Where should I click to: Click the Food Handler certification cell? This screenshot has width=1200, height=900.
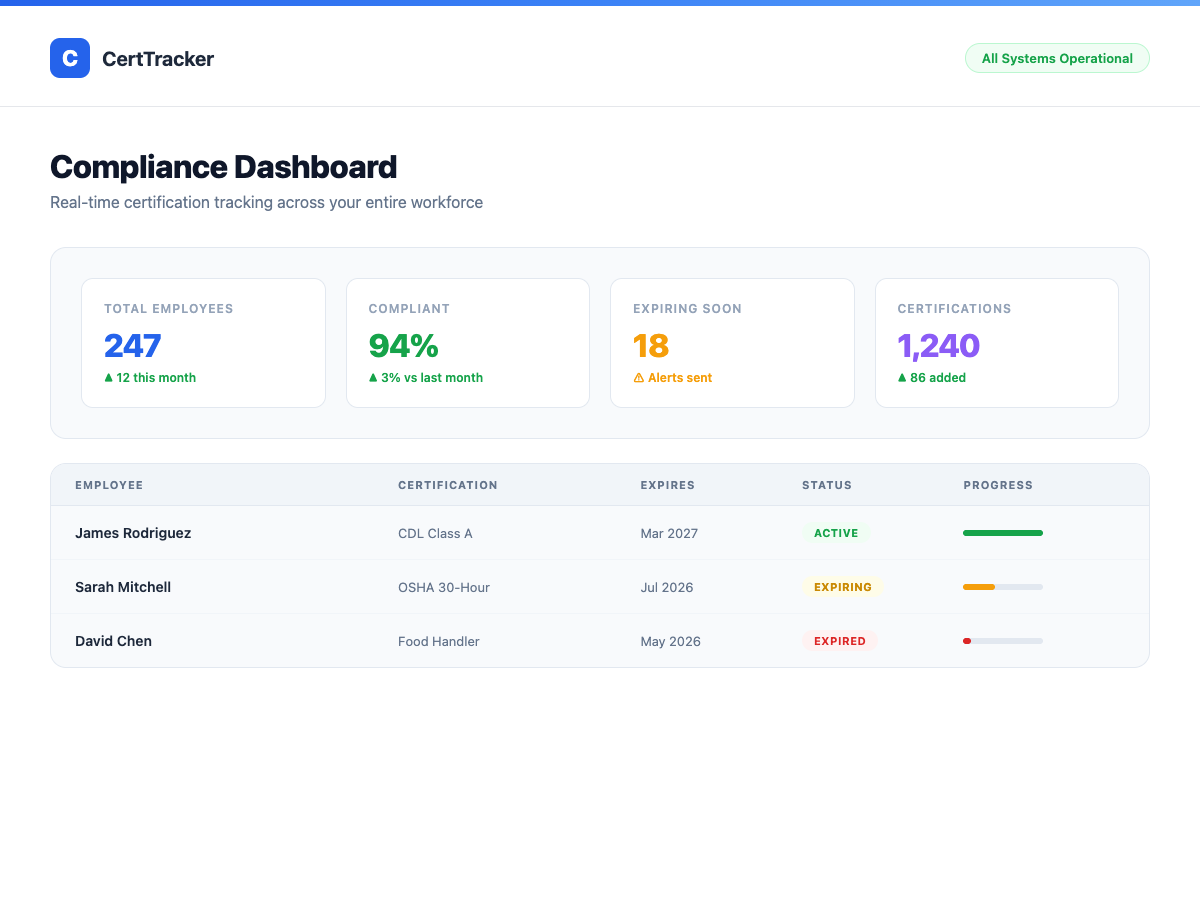click(439, 641)
